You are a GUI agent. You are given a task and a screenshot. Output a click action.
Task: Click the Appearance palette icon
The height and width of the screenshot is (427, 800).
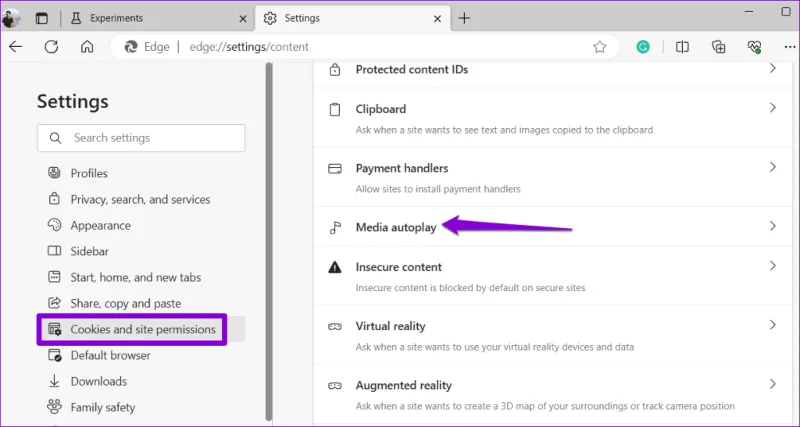click(54, 225)
